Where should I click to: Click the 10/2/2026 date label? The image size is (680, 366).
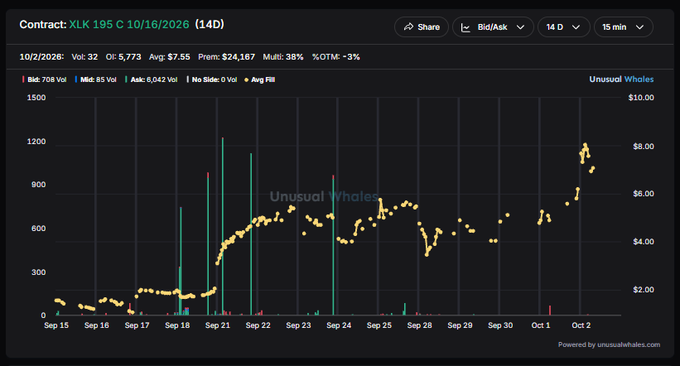pyautogui.click(x=42, y=57)
